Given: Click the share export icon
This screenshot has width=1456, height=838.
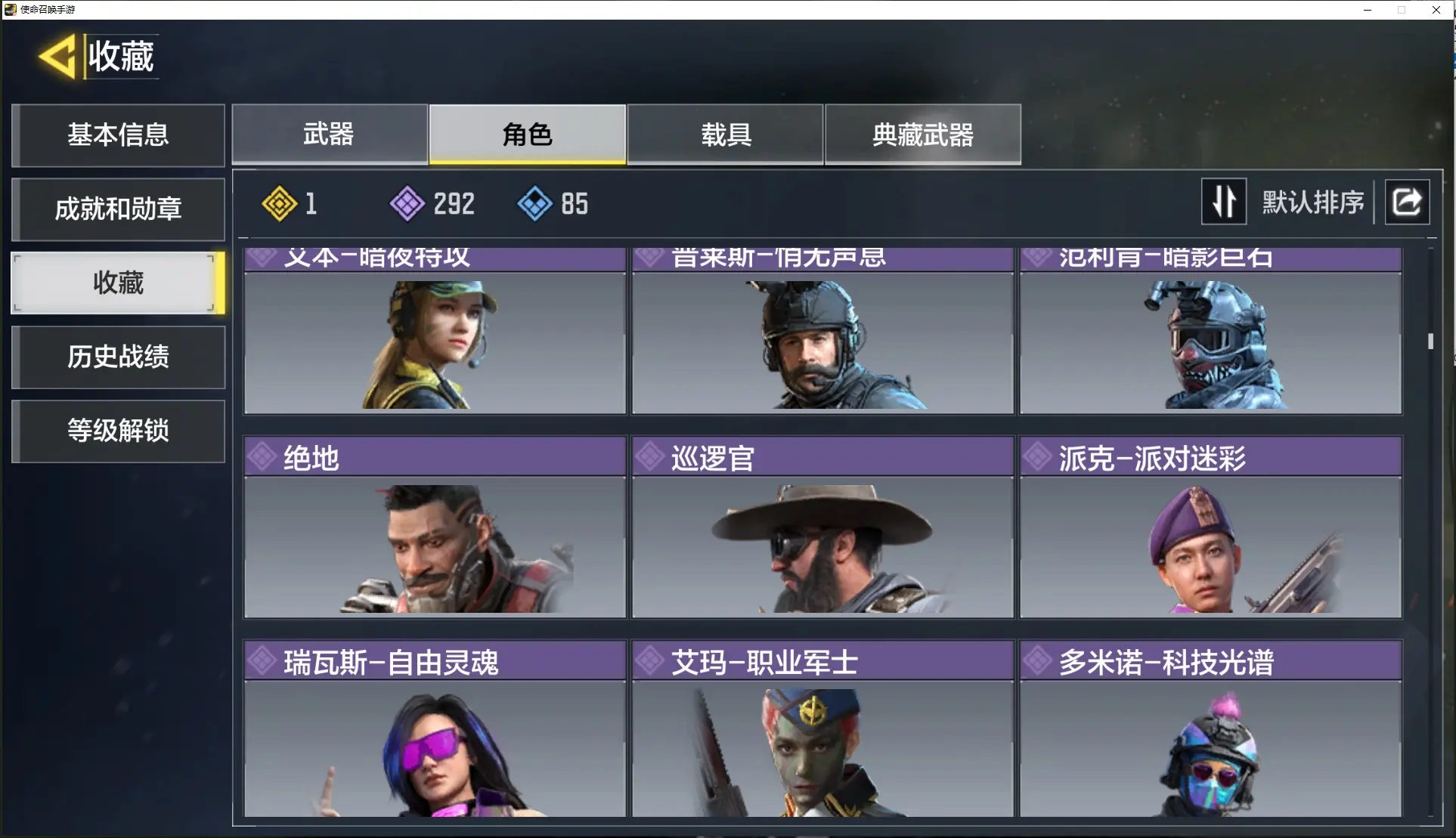Looking at the screenshot, I should 1407,202.
